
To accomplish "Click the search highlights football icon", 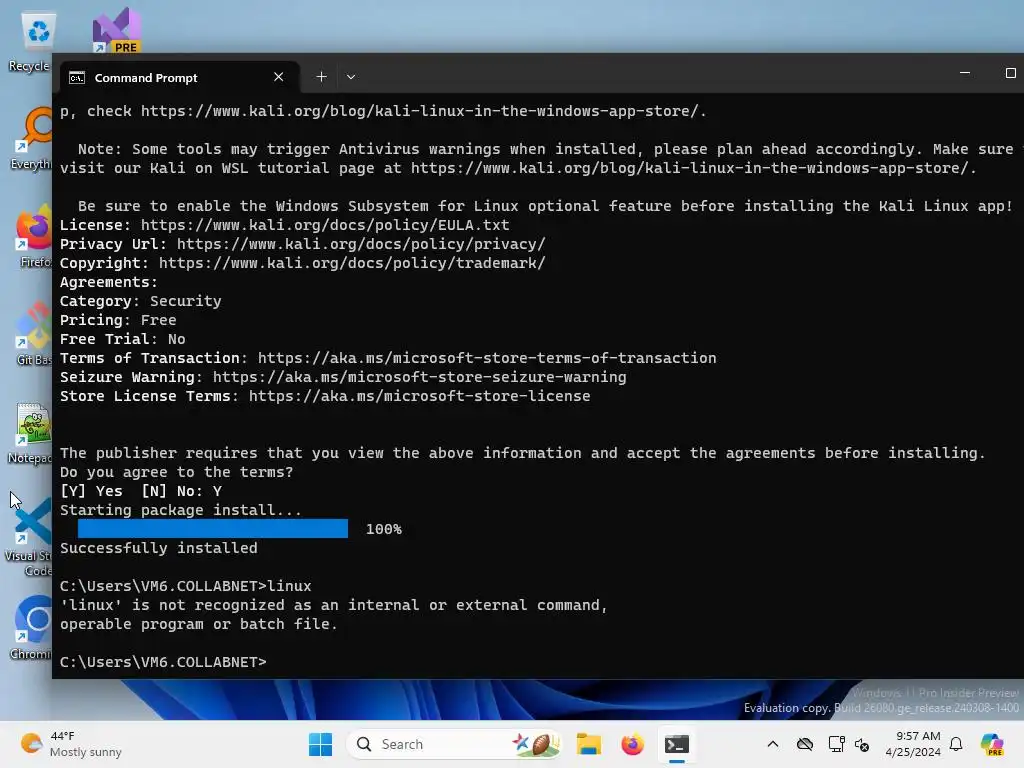I will 536,744.
